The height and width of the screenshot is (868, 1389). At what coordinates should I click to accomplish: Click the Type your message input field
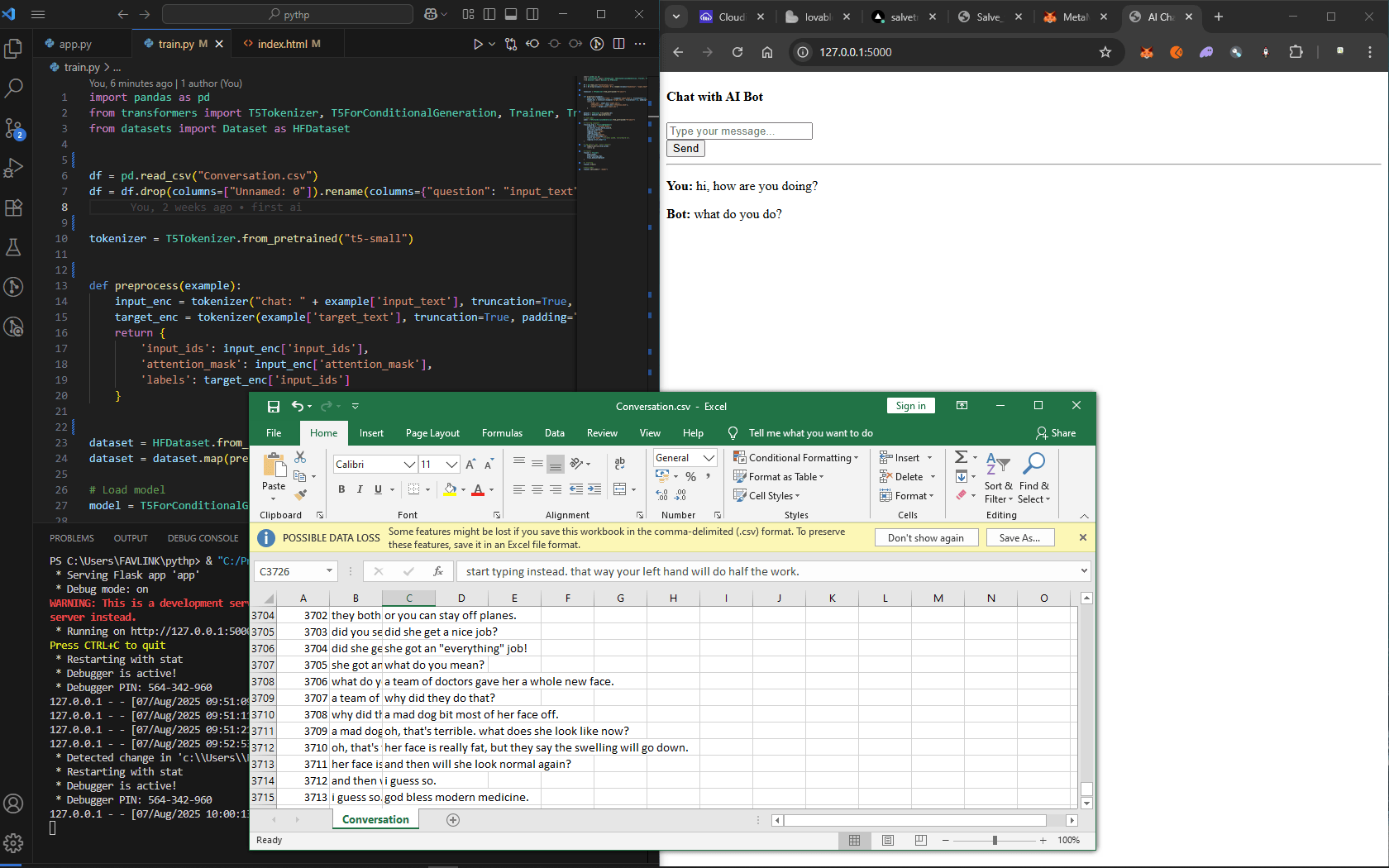[x=739, y=131]
